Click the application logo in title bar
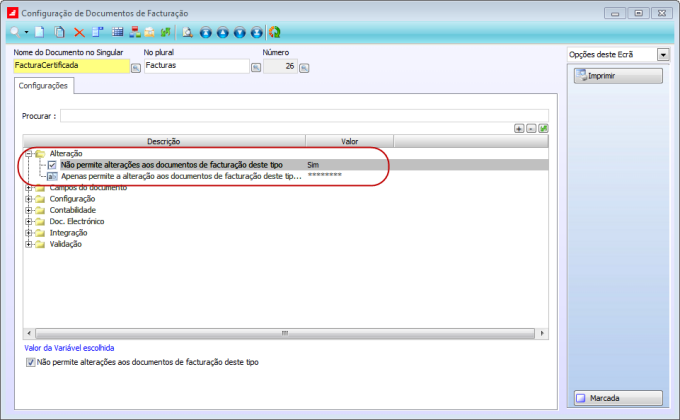Screen dimensions: 680x420 pos(13,13)
